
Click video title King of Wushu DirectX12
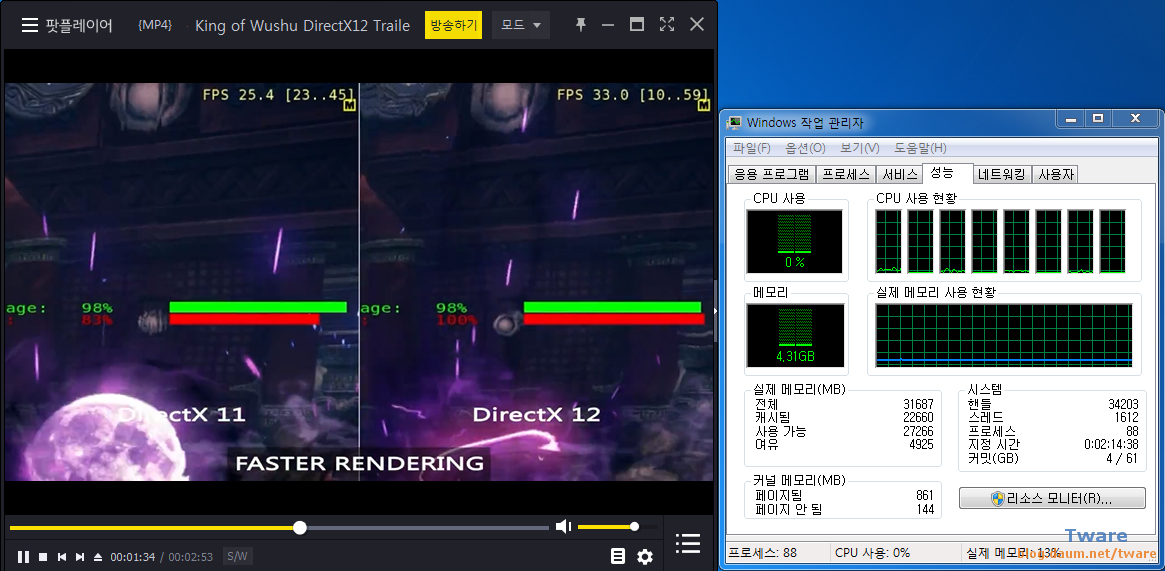[302, 25]
